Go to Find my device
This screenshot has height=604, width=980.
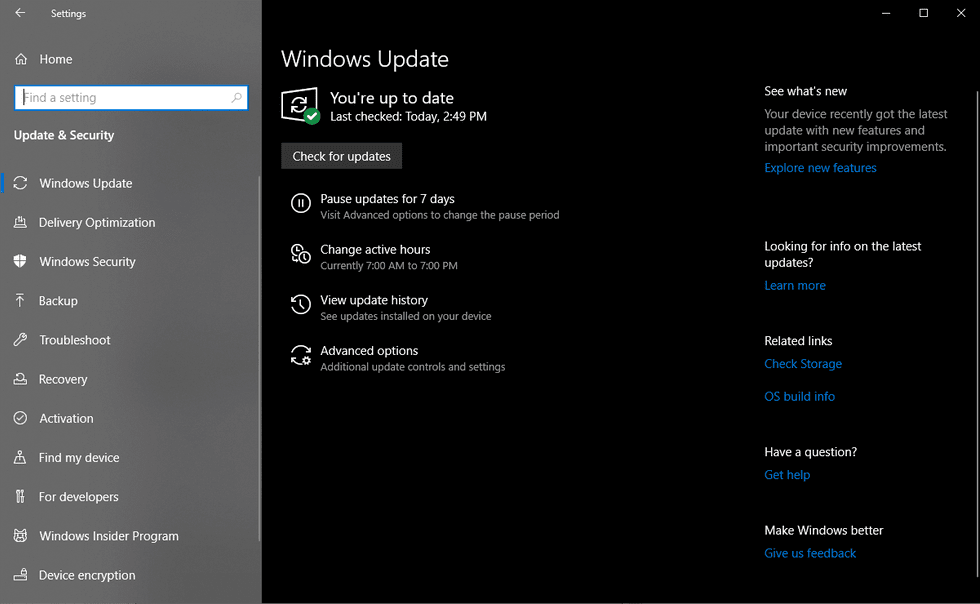(79, 458)
